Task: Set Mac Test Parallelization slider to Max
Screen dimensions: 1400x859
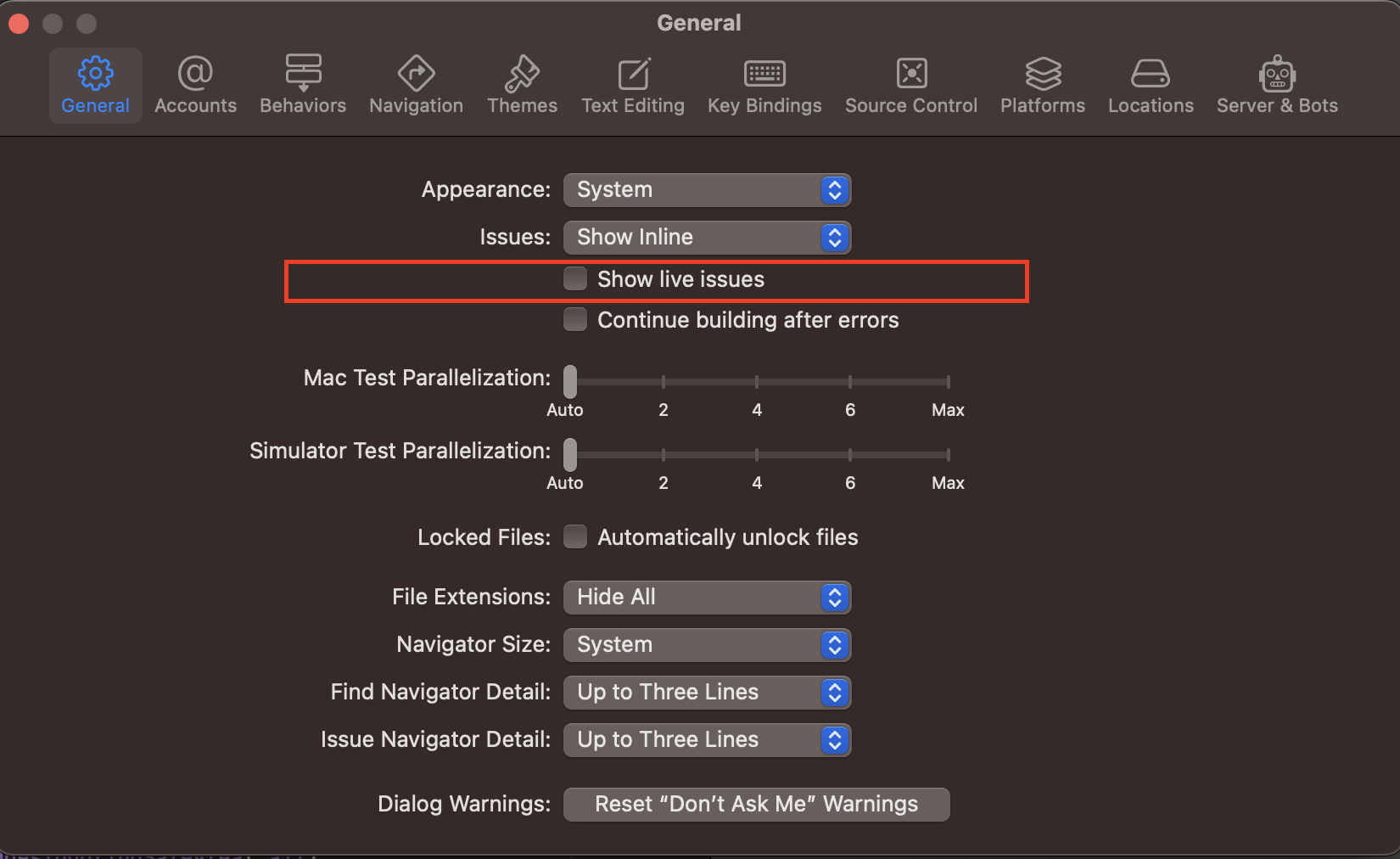Action: 948,382
